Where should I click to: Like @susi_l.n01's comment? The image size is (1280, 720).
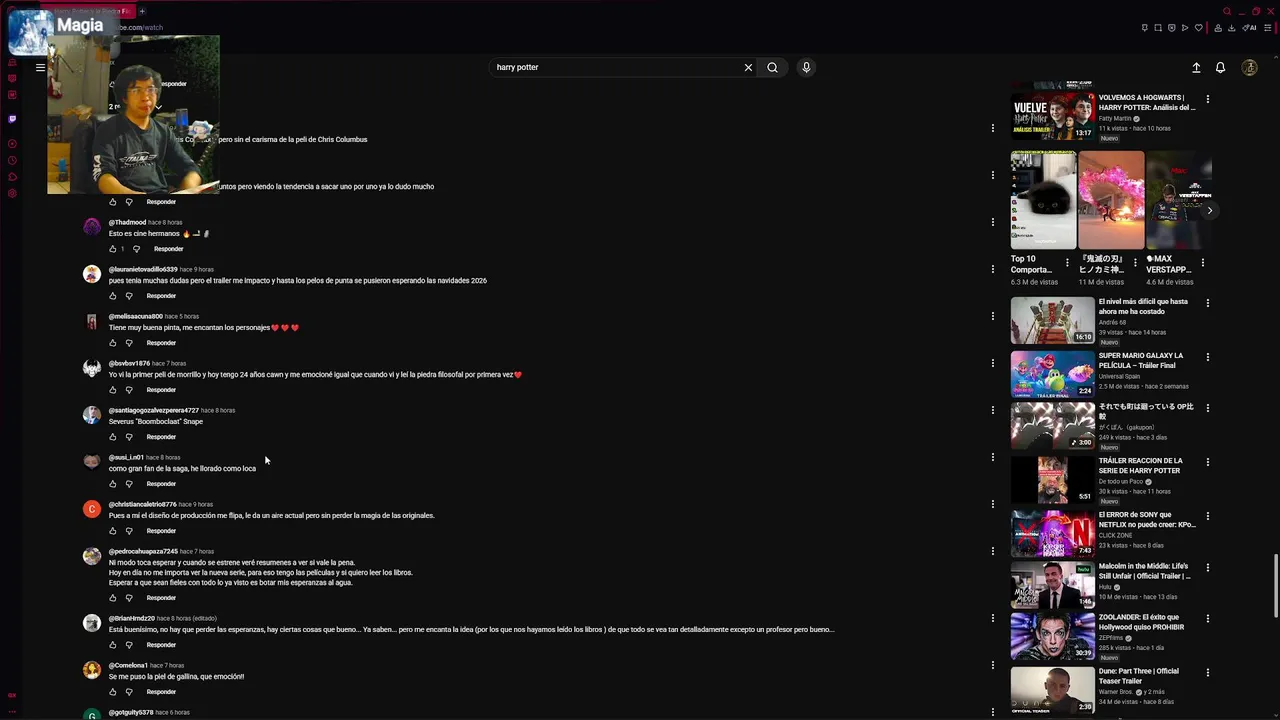[x=113, y=484]
